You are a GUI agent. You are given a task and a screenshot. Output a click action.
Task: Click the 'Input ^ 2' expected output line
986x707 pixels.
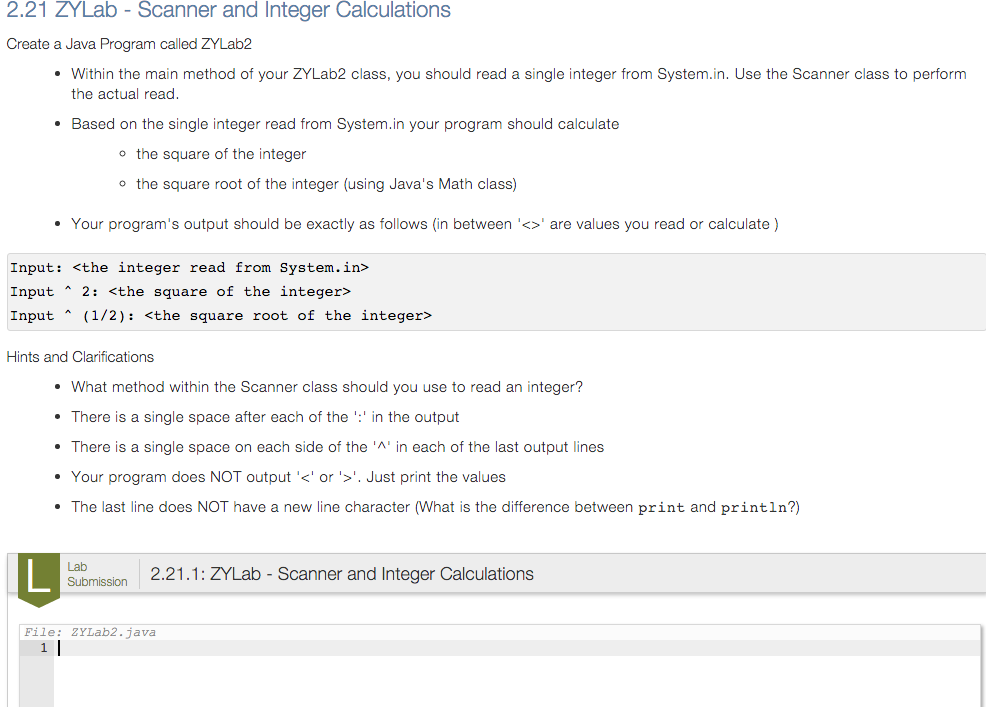click(180, 291)
